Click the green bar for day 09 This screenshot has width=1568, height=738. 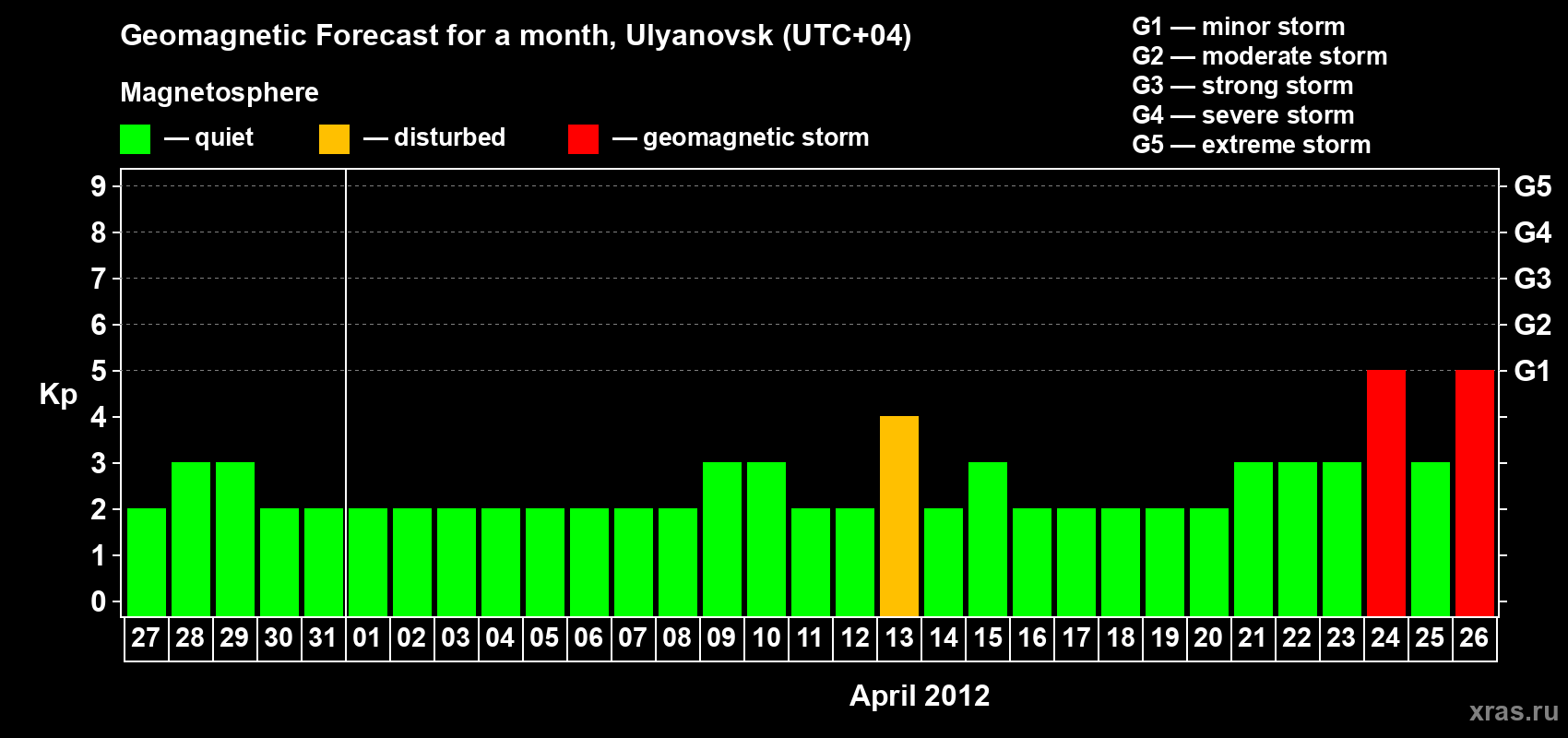722,539
